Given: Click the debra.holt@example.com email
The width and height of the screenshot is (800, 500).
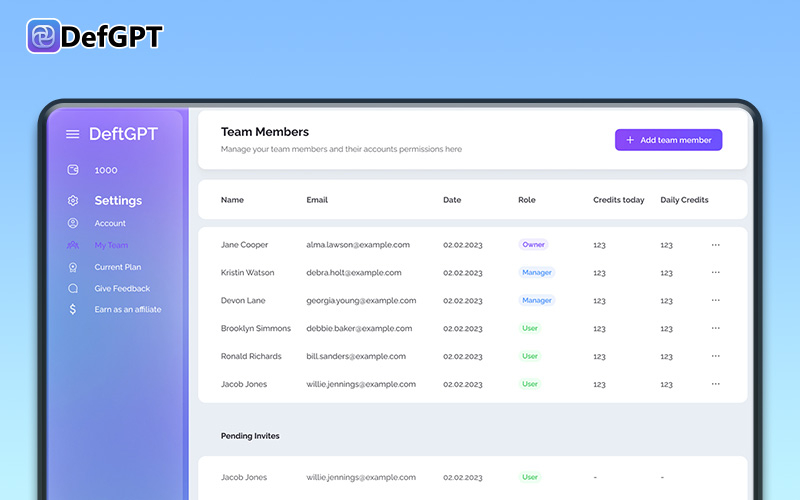Looking at the screenshot, I should [x=354, y=272].
